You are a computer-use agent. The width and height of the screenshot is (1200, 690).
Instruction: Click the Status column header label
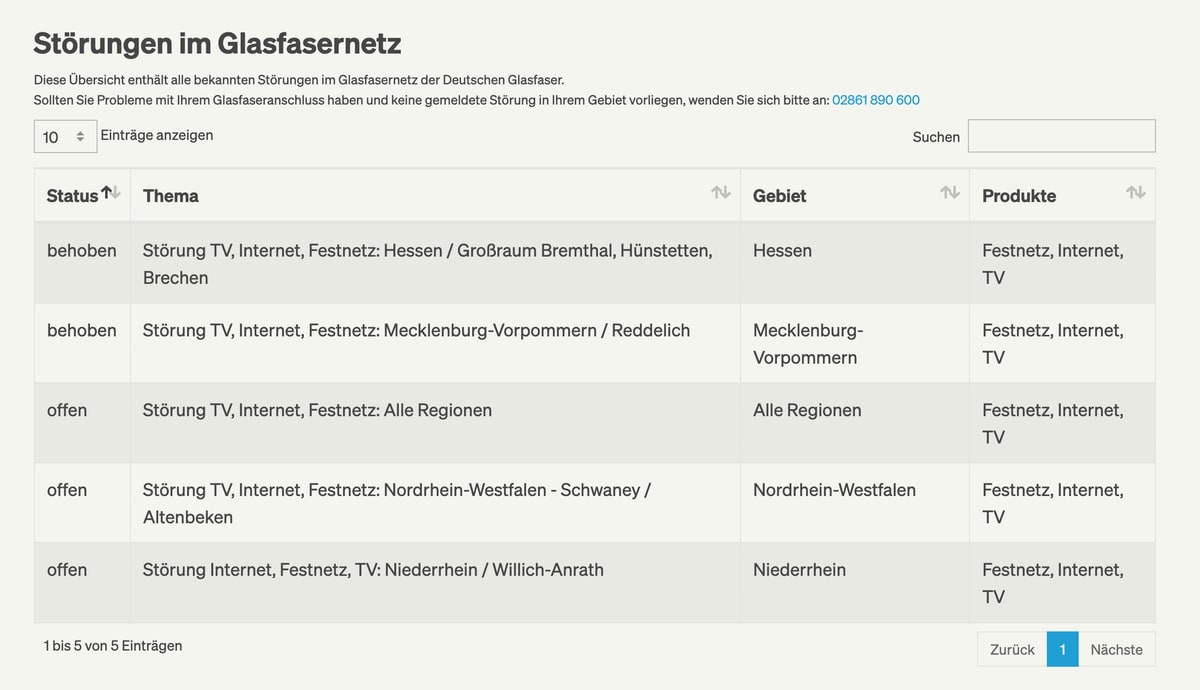point(72,196)
